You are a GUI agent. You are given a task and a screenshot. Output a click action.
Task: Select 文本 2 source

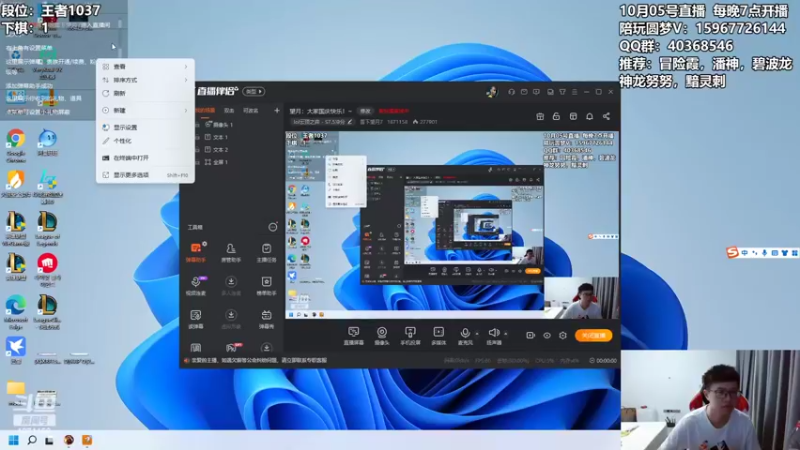(216, 149)
